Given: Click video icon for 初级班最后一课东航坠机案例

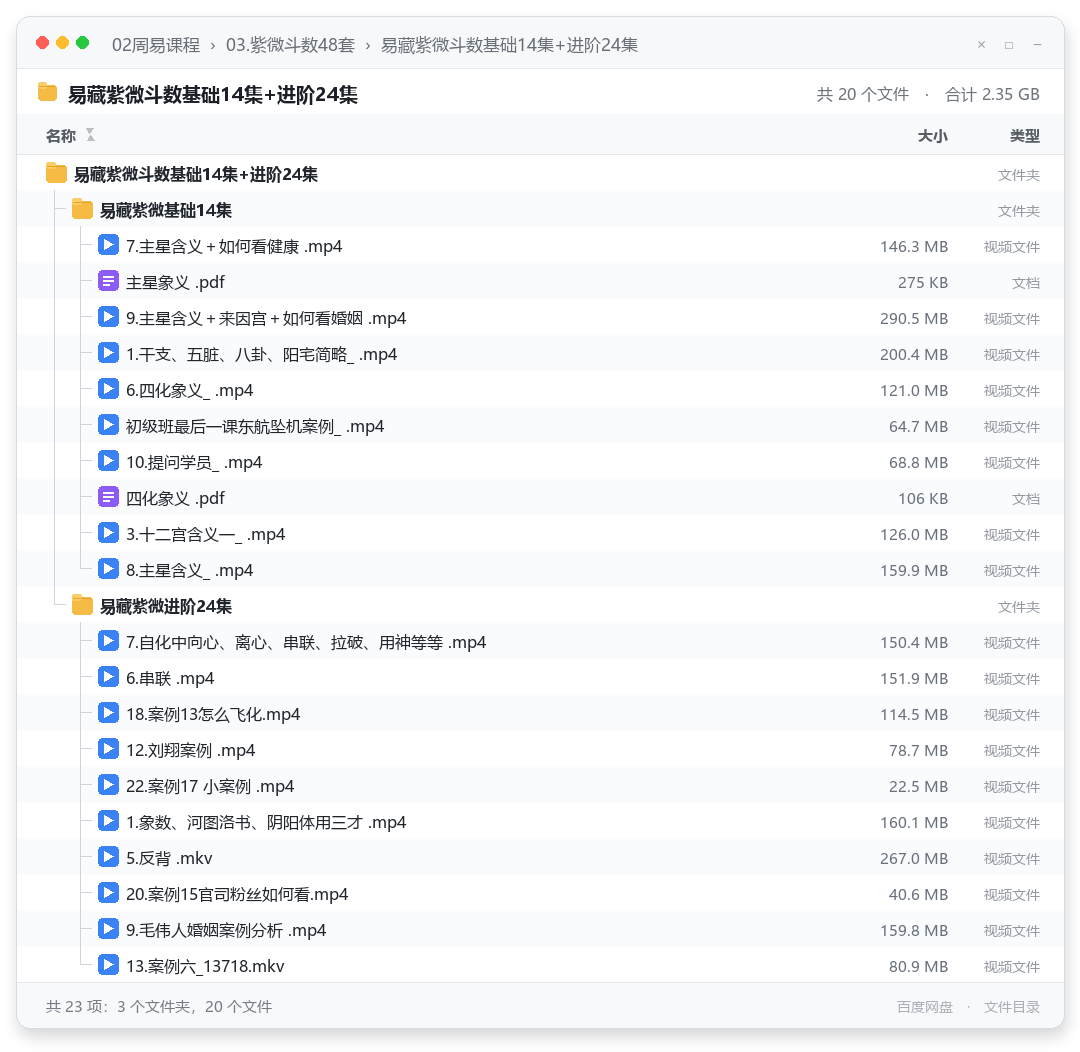Looking at the screenshot, I should pos(108,425).
